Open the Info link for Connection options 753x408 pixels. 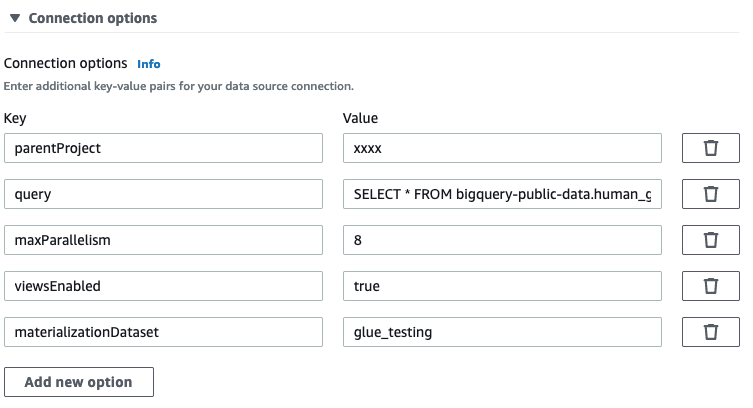coord(149,64)
